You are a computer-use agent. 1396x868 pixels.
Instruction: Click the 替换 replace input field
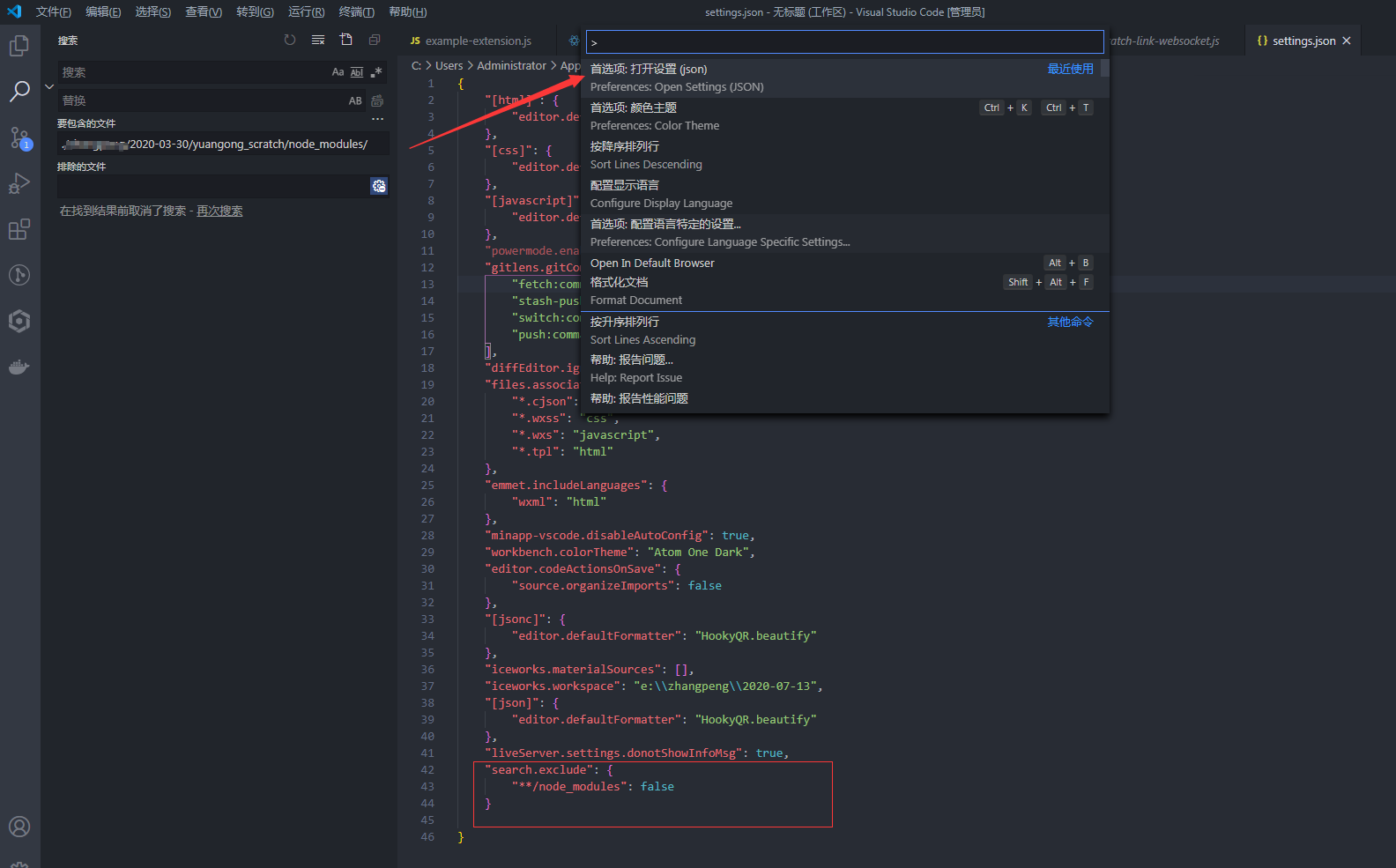[x=201, y=100]
